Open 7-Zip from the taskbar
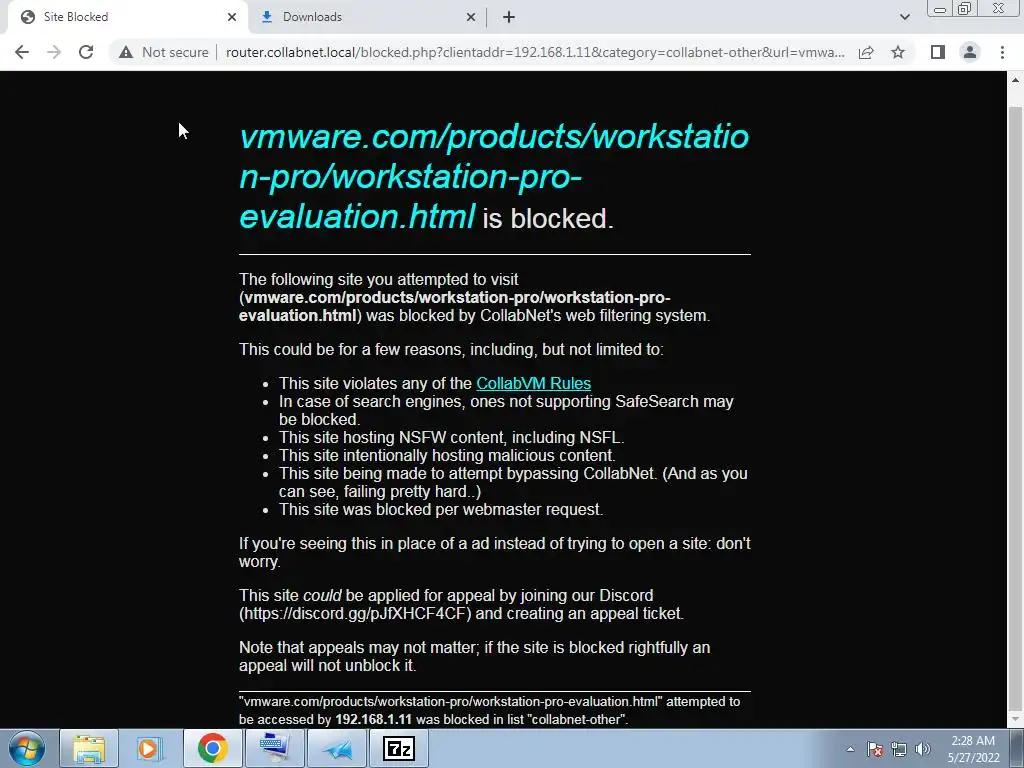Viewport: 1024px width, 768px height. 398,748
